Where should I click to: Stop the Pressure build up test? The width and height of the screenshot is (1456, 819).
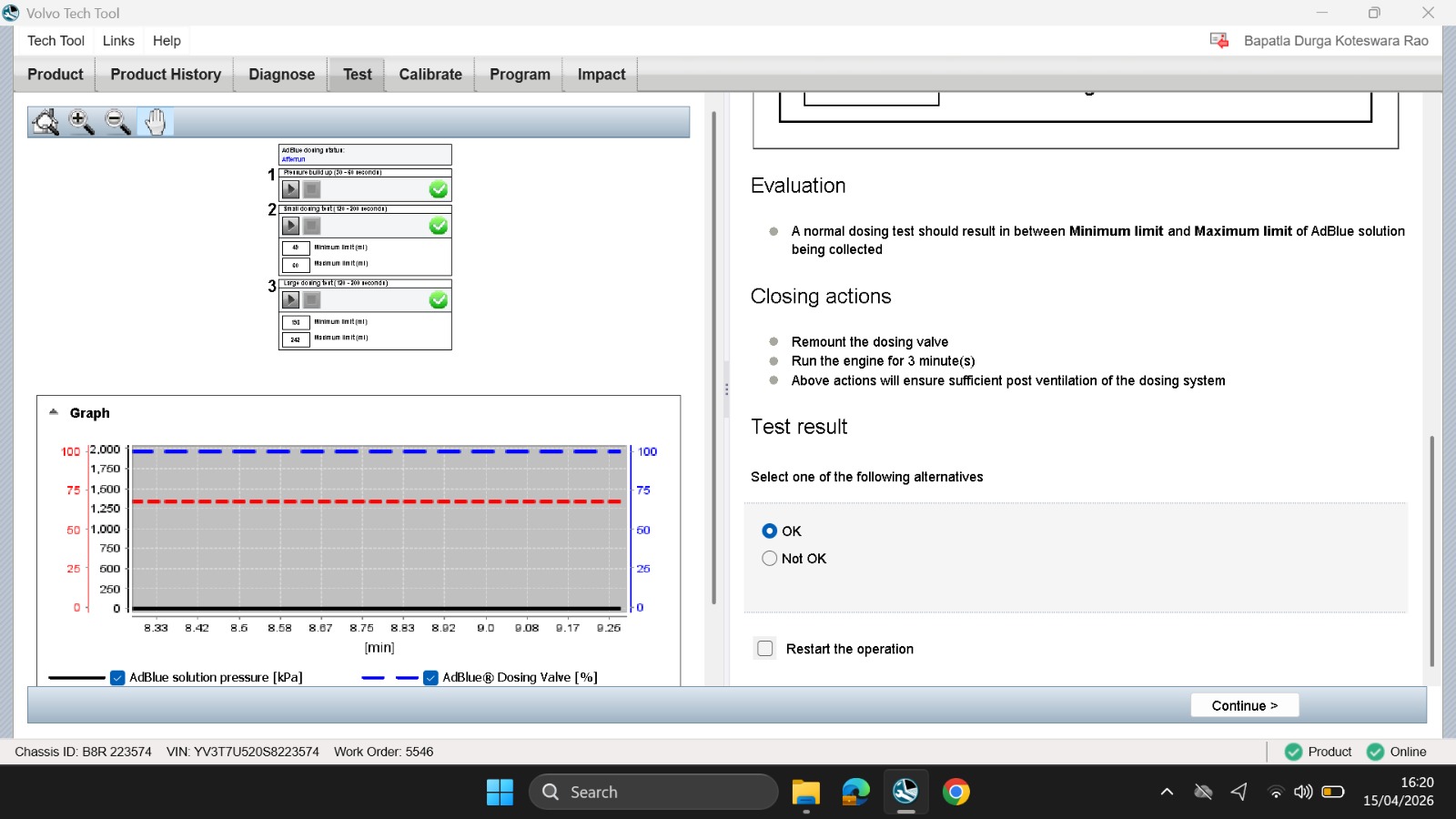(311, 189)
